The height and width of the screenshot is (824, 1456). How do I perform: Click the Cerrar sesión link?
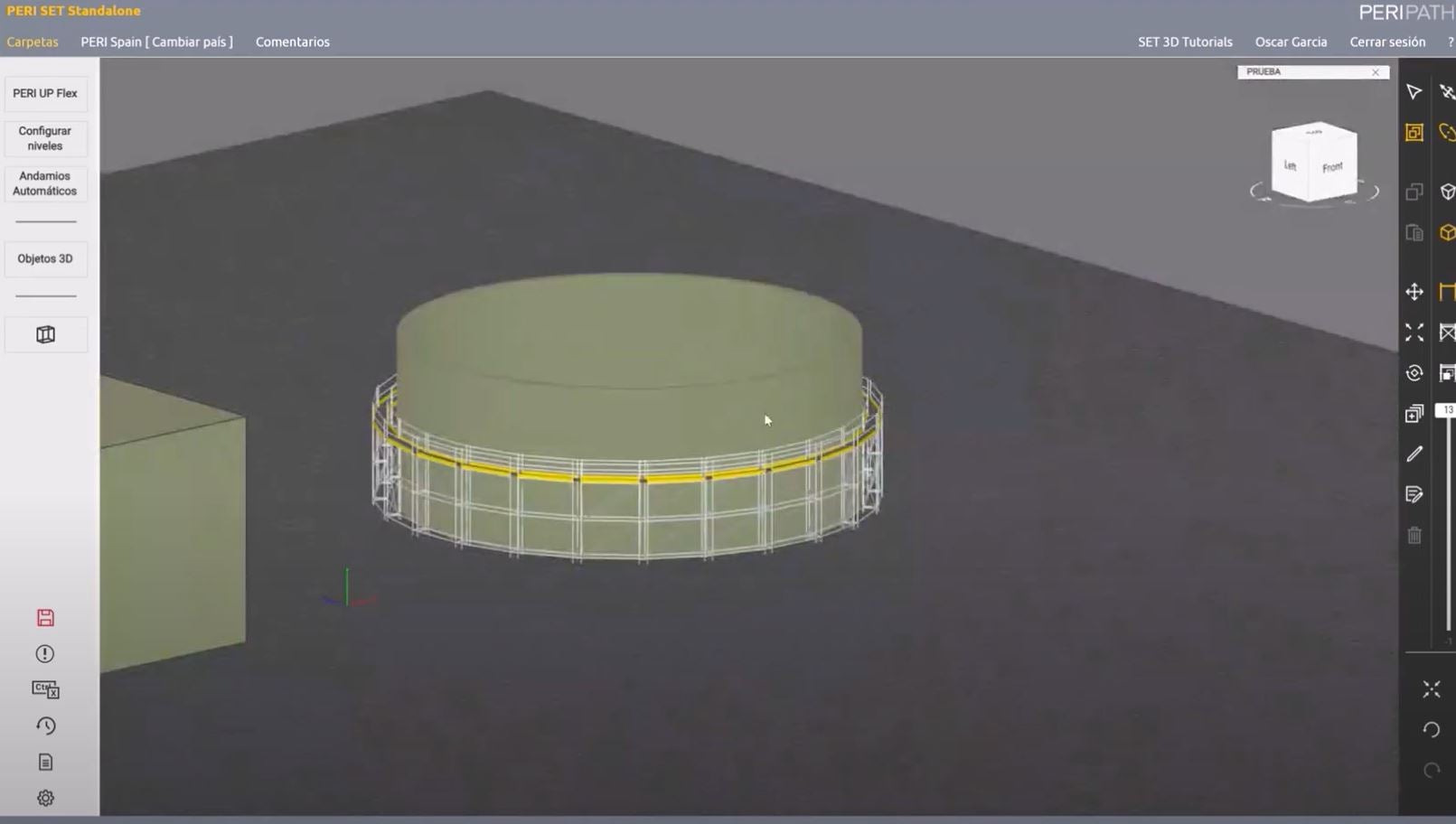coord(1386,42)
